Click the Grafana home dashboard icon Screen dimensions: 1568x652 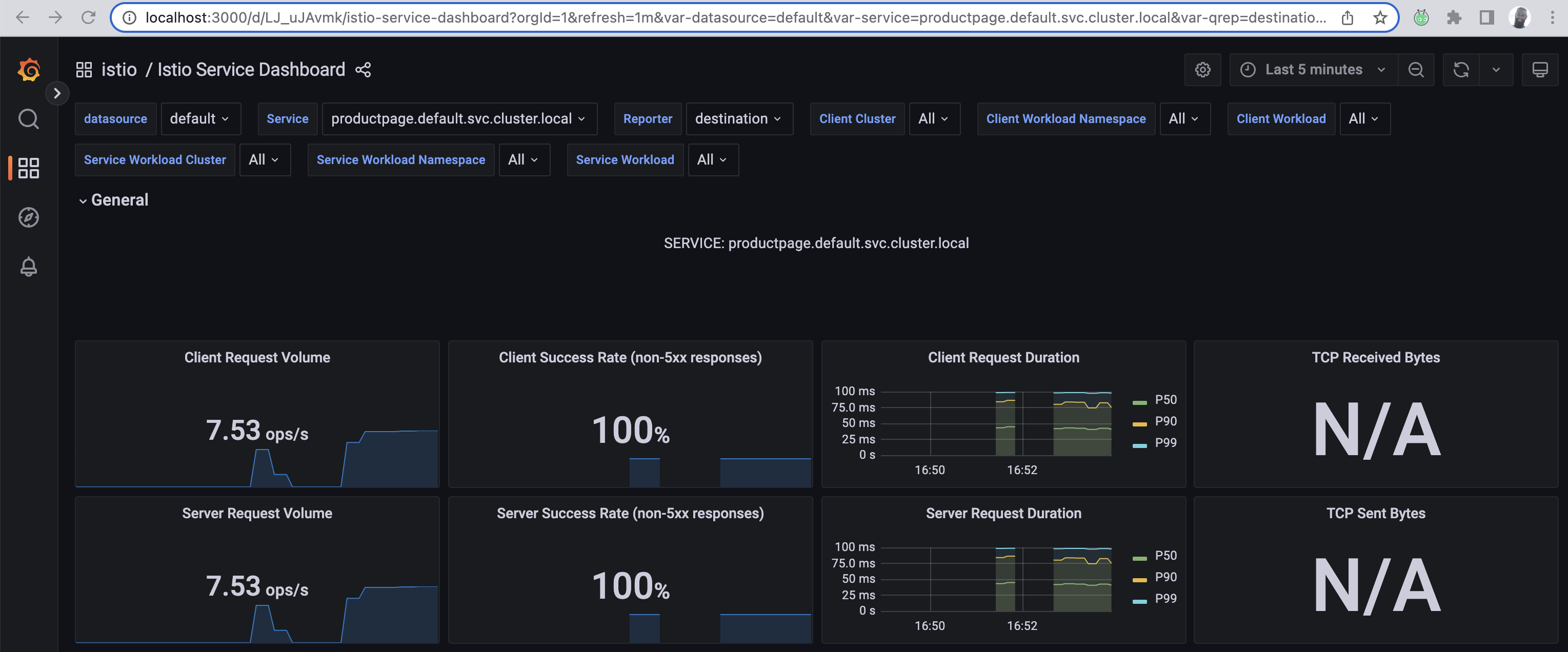coord(27,69)
